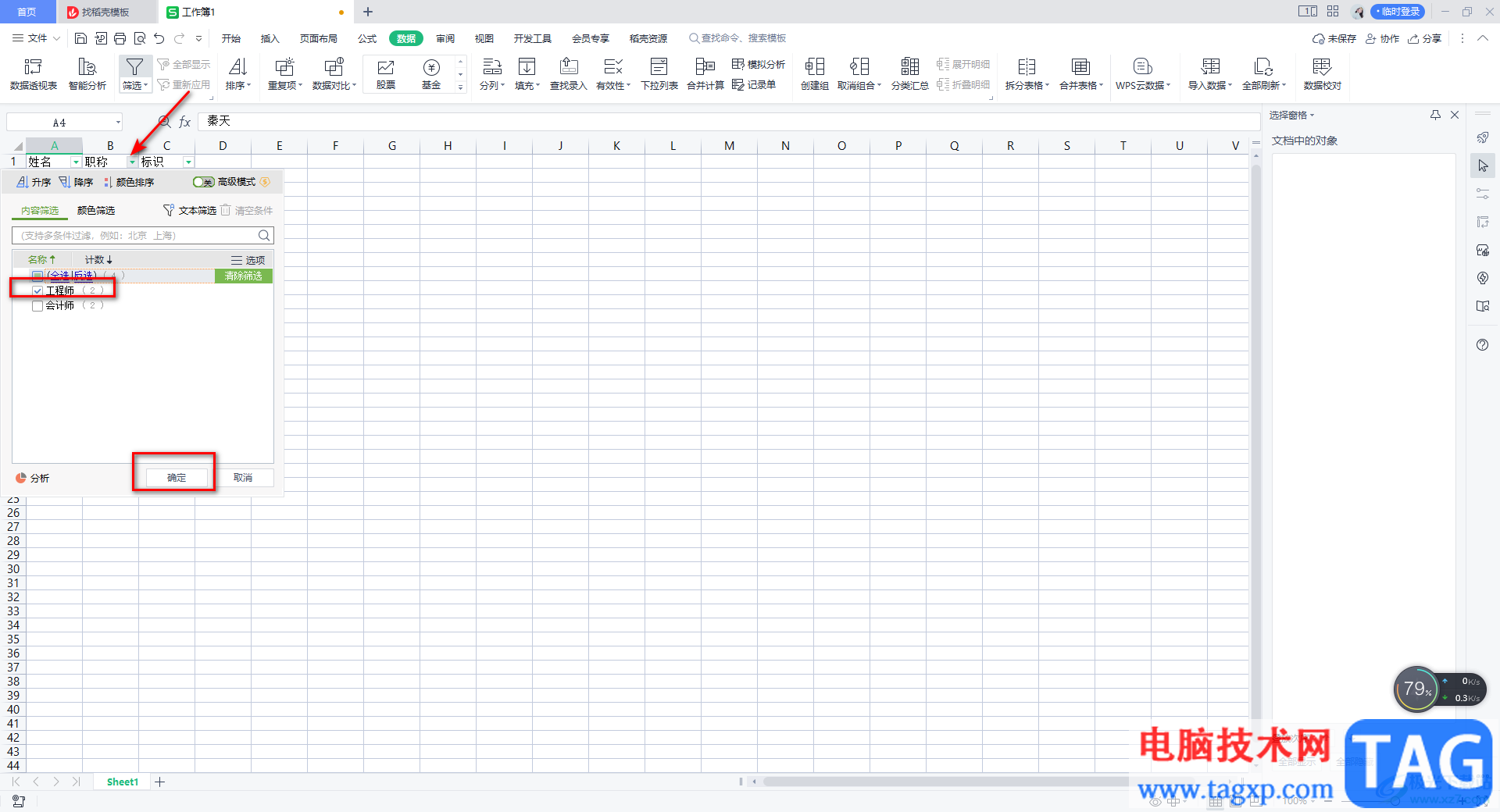Click the 分析 pie chart icon in filter panel
1500x812 pixels.
pyautogui.click(x=21, y=478)
